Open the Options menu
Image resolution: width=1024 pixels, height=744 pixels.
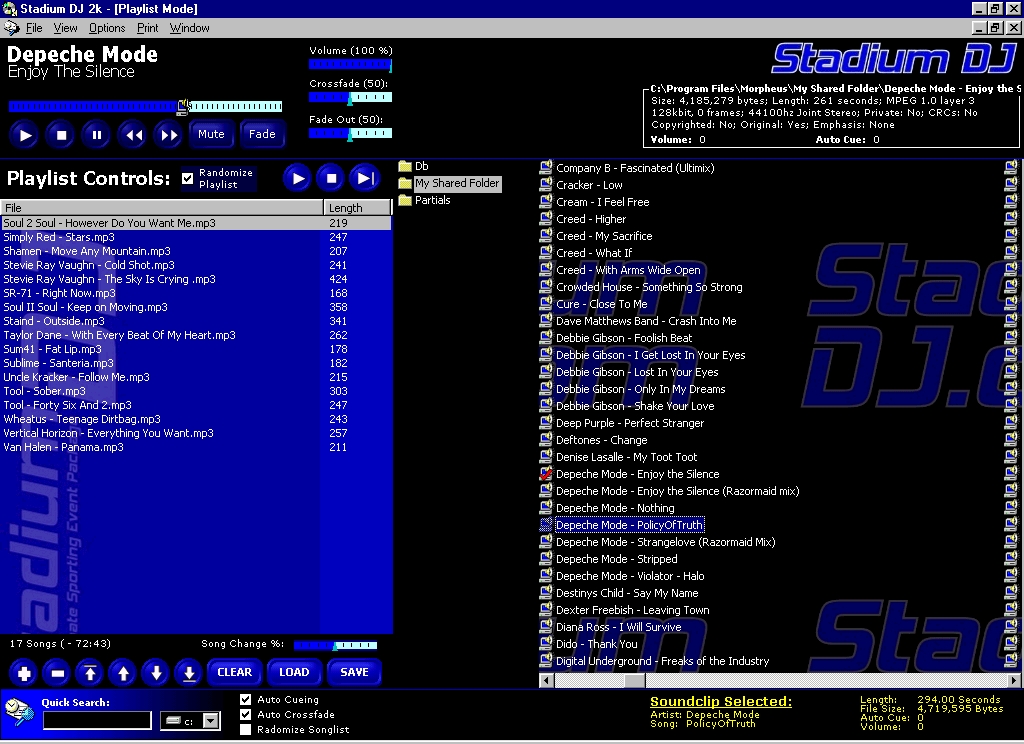pos(106,28)
